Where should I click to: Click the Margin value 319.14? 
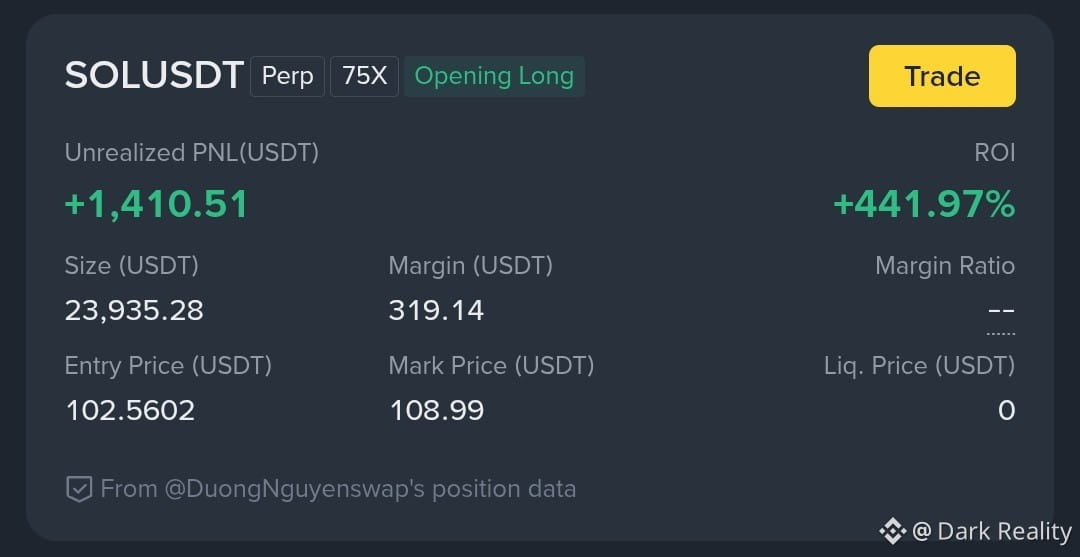tap(437, 311)
